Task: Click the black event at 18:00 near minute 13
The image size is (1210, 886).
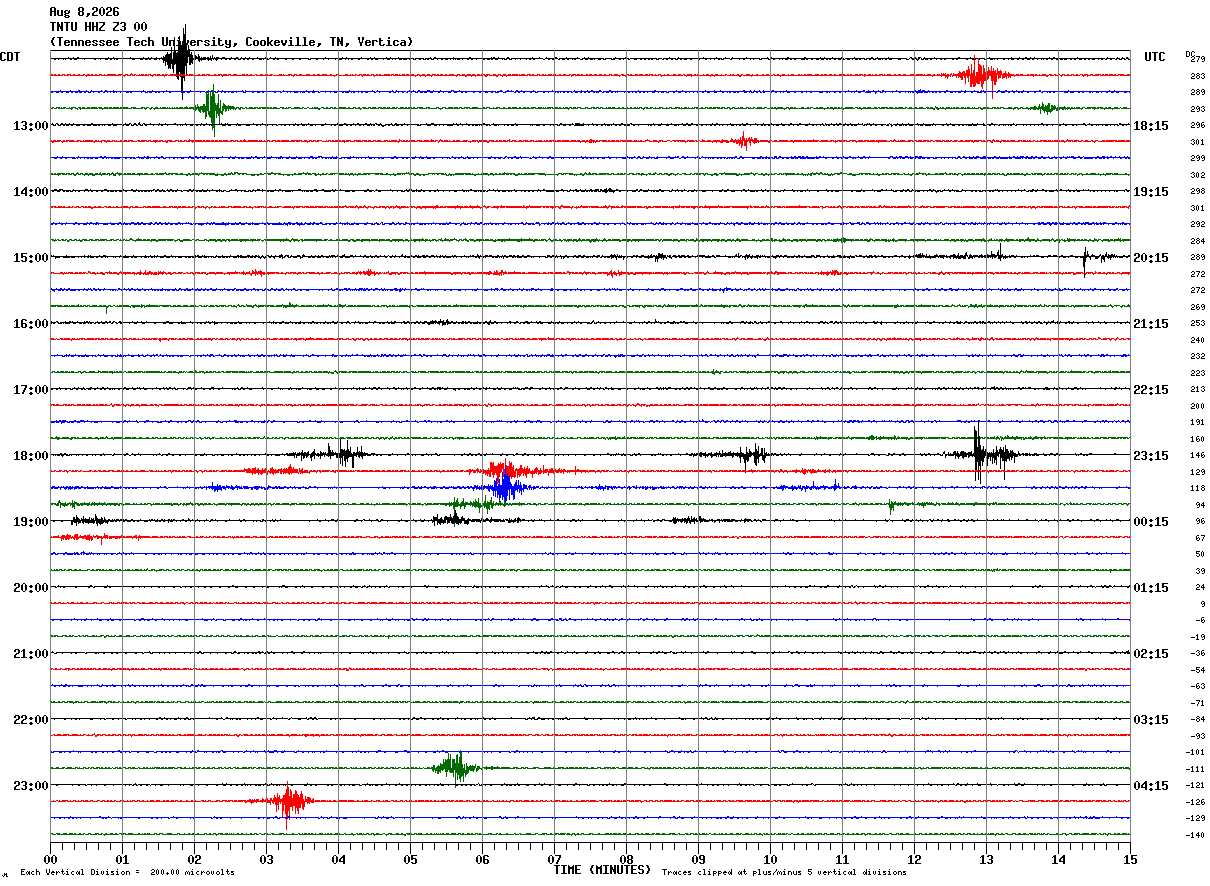Action: [x=985, y=455]
